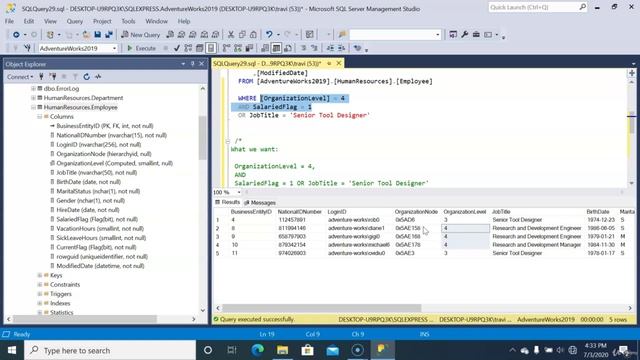640x360 pixels.
Task: Click the Paste clipboard icon
Action: coord(253,35)
